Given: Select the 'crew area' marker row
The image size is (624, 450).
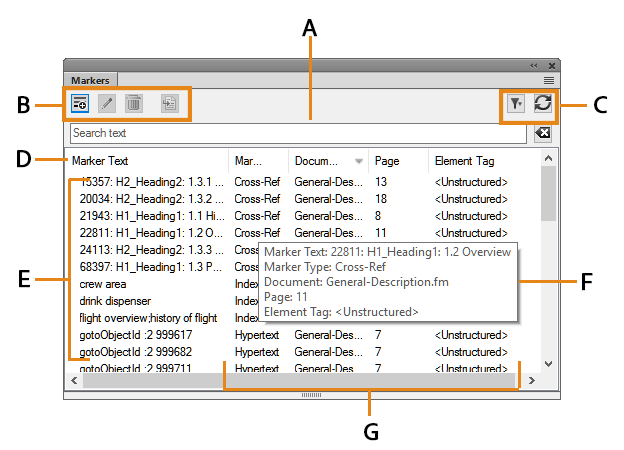Looking at the screenshot, I should coord(103,284).
